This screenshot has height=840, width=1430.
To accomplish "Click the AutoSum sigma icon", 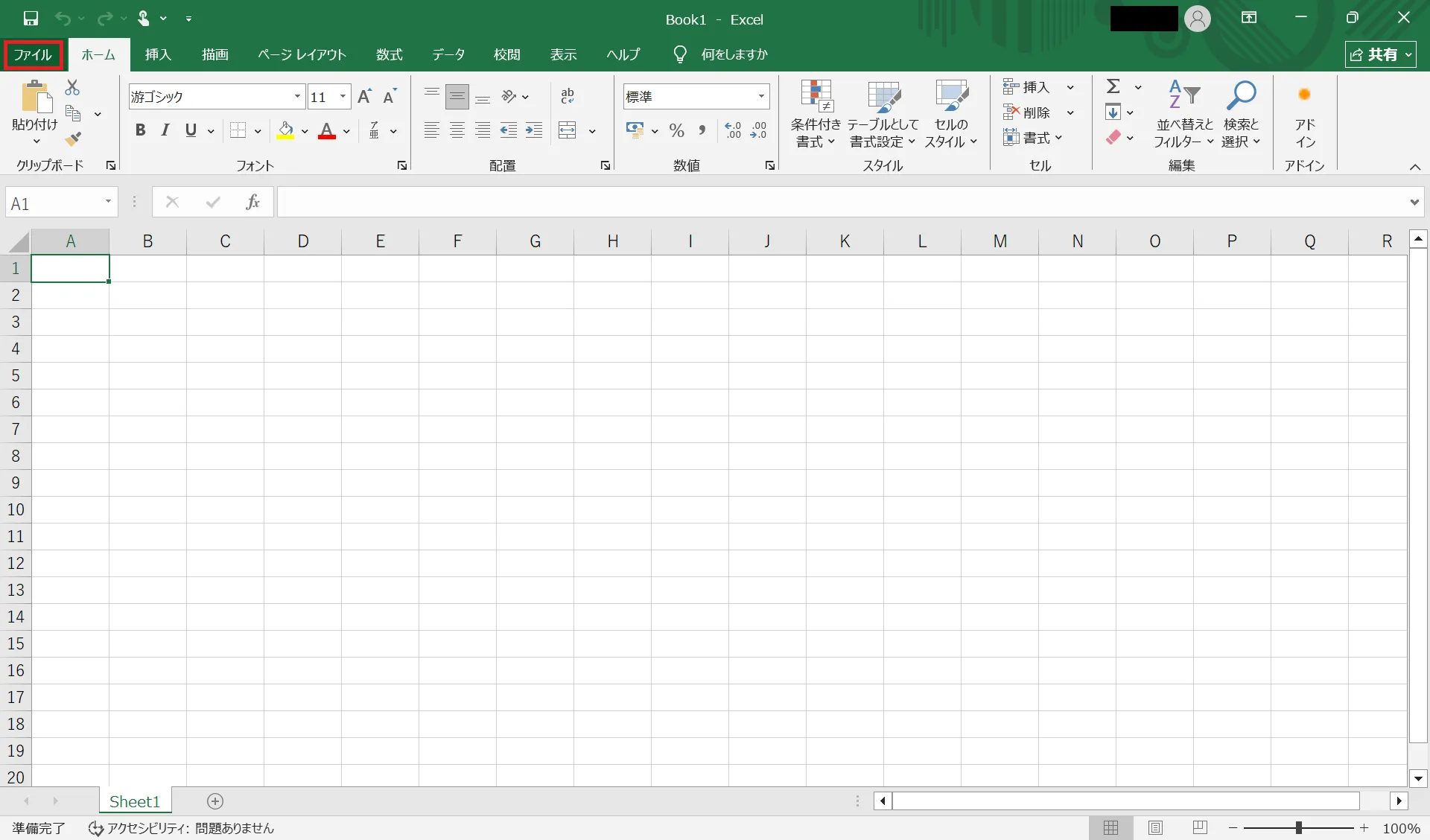I will point(1113,87).
